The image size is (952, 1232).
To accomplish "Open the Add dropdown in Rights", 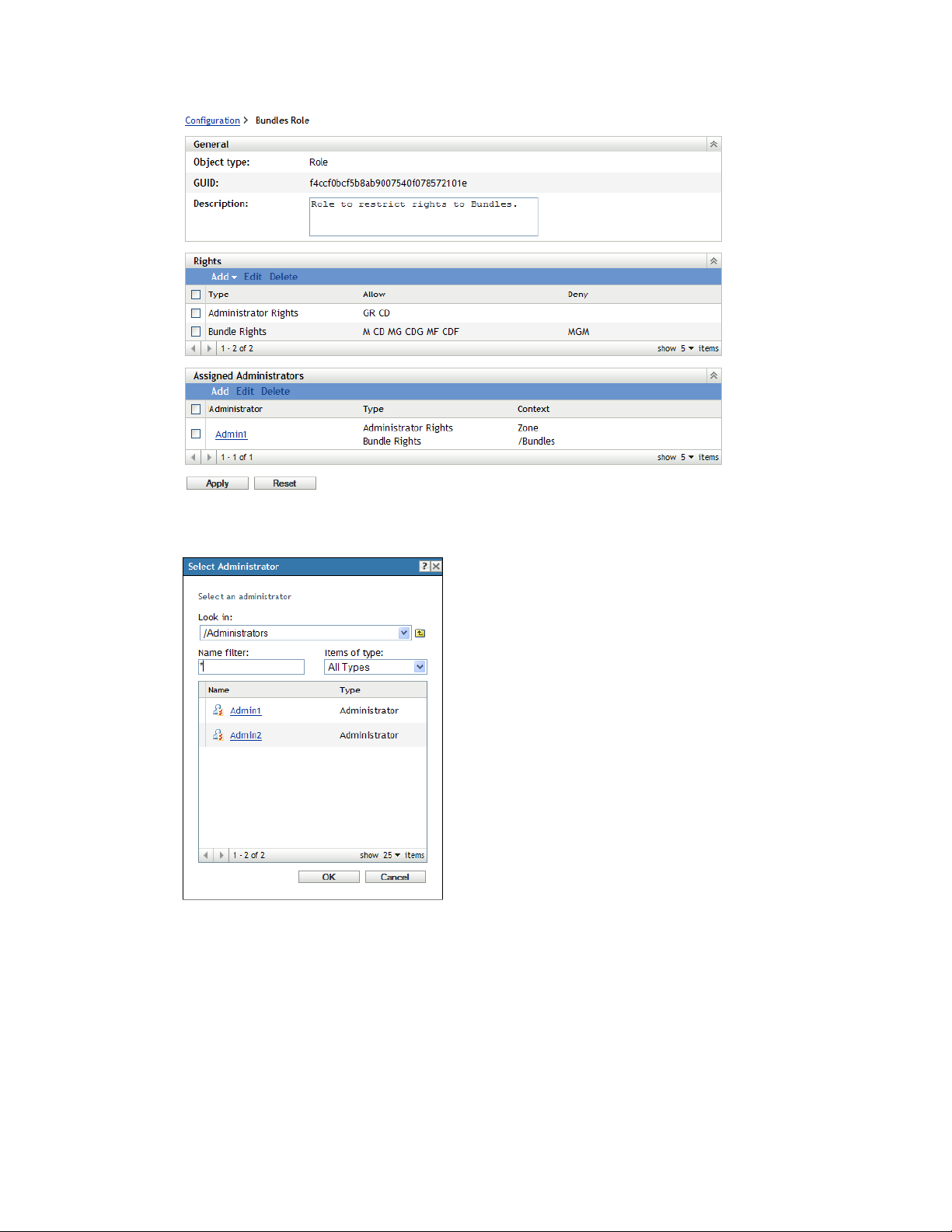I will (224, 277).
